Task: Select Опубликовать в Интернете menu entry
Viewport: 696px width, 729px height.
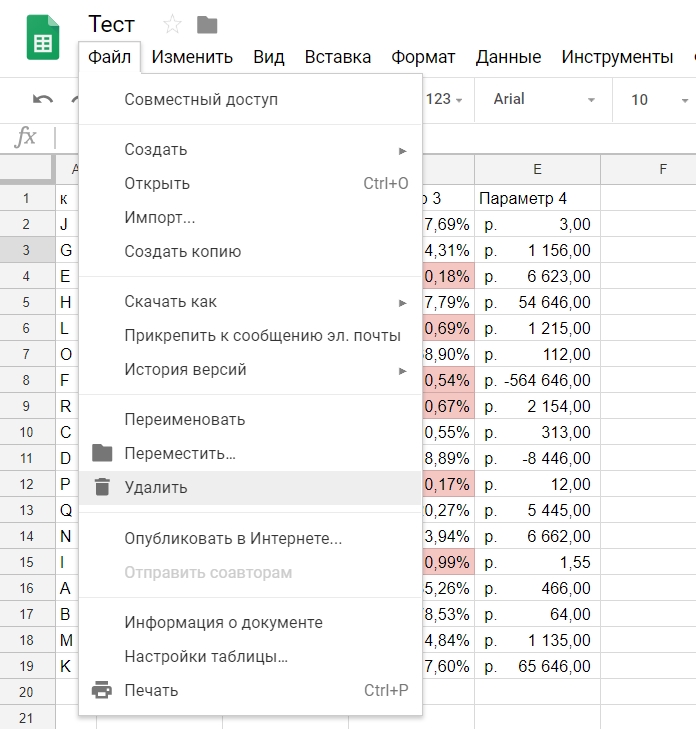Action: (233, 538)
